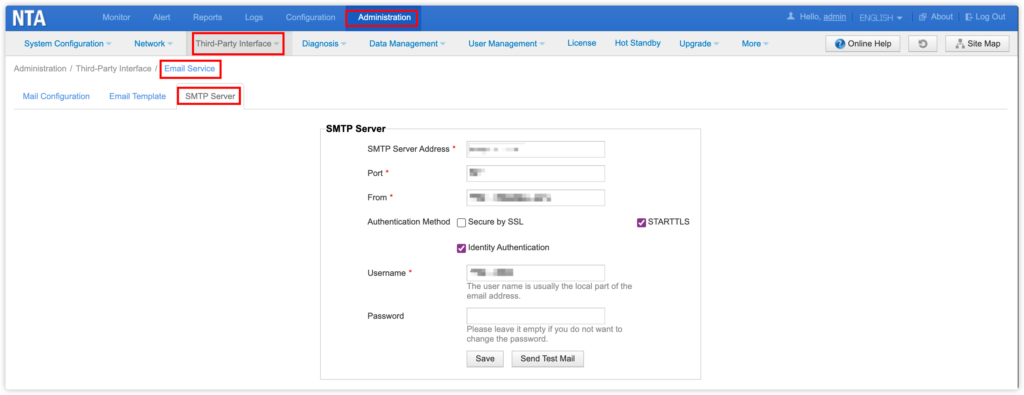Open the Alert menu
Image resolution: width=1024 pixels, height=395 pixels.
161,18
